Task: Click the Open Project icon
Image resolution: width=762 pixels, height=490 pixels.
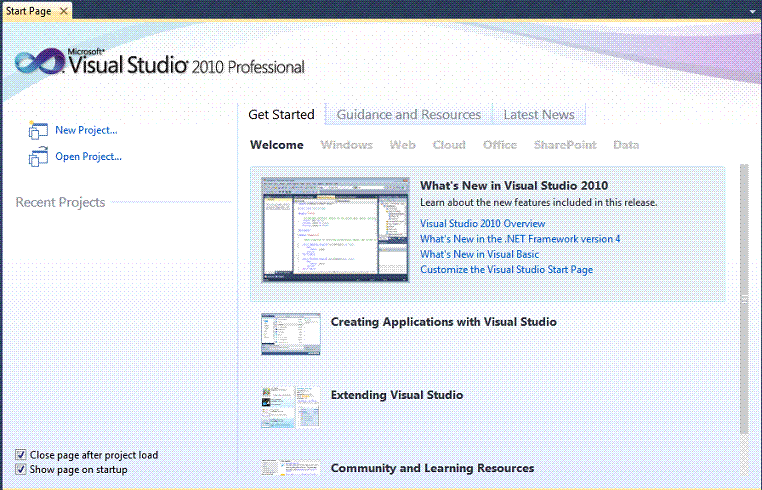Action: pos(38,157)
